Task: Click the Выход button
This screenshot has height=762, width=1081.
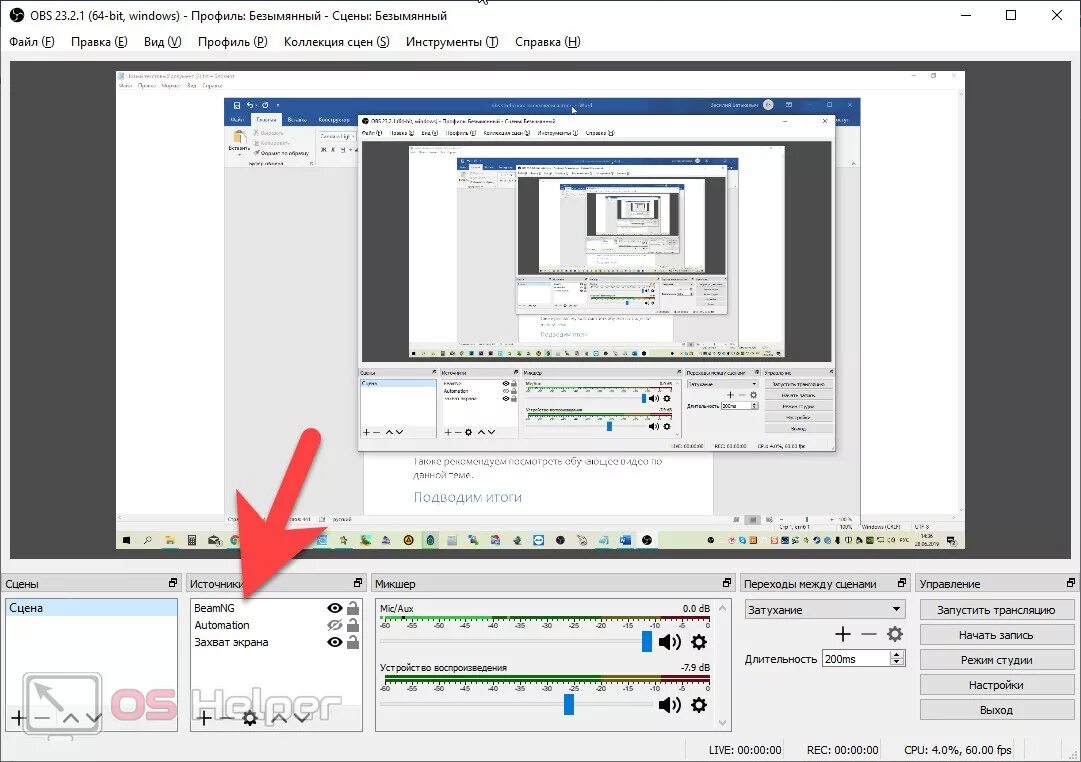Action: [996, 709]
